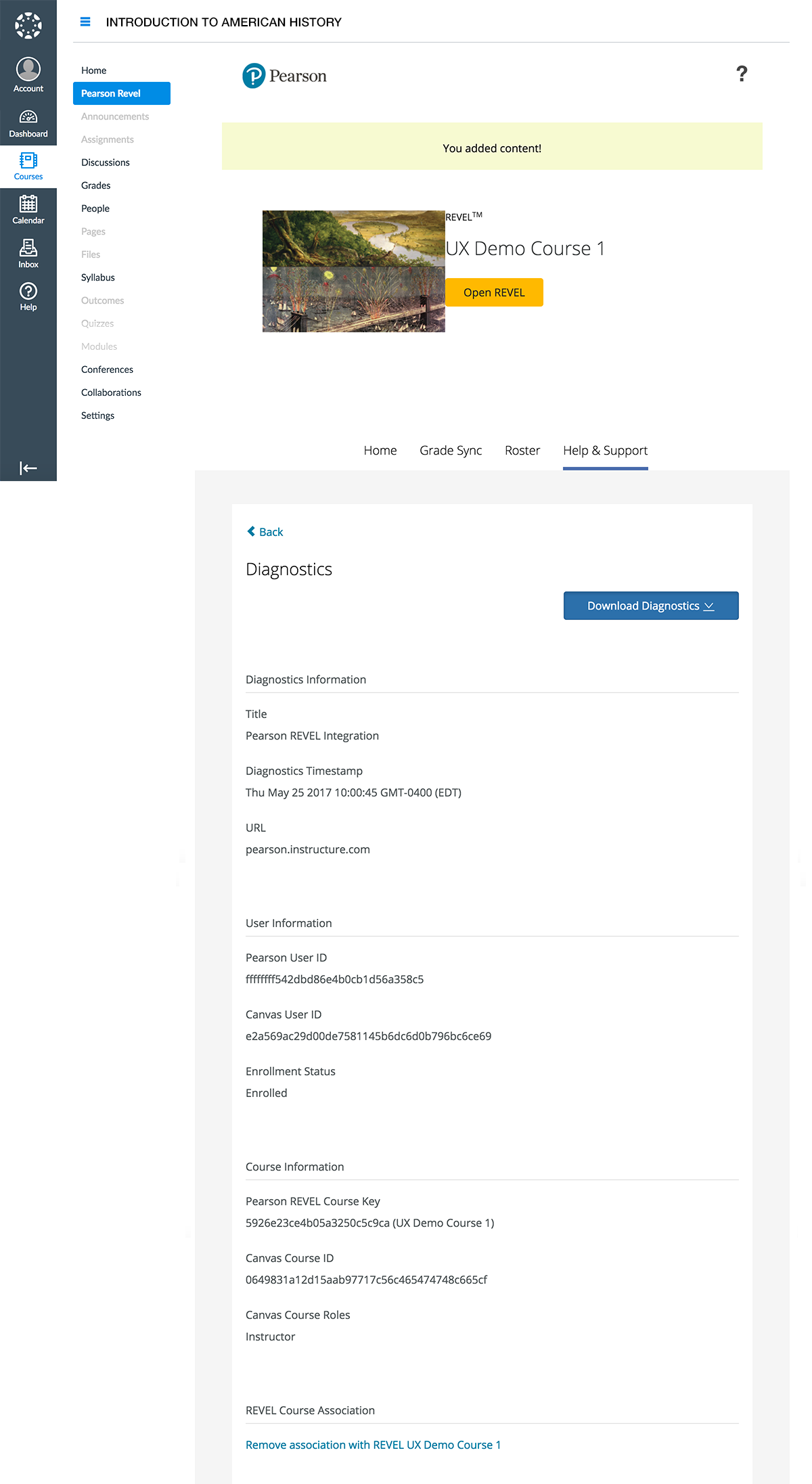Click the Back chevron arrow icon
This screenshot has width=812, height=1484.
(251, 531)
